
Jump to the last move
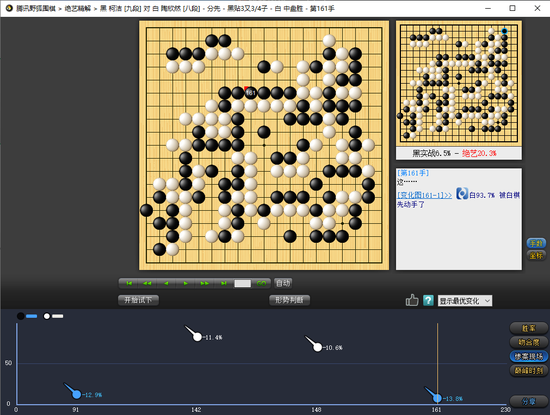click(x=223, y=283)
